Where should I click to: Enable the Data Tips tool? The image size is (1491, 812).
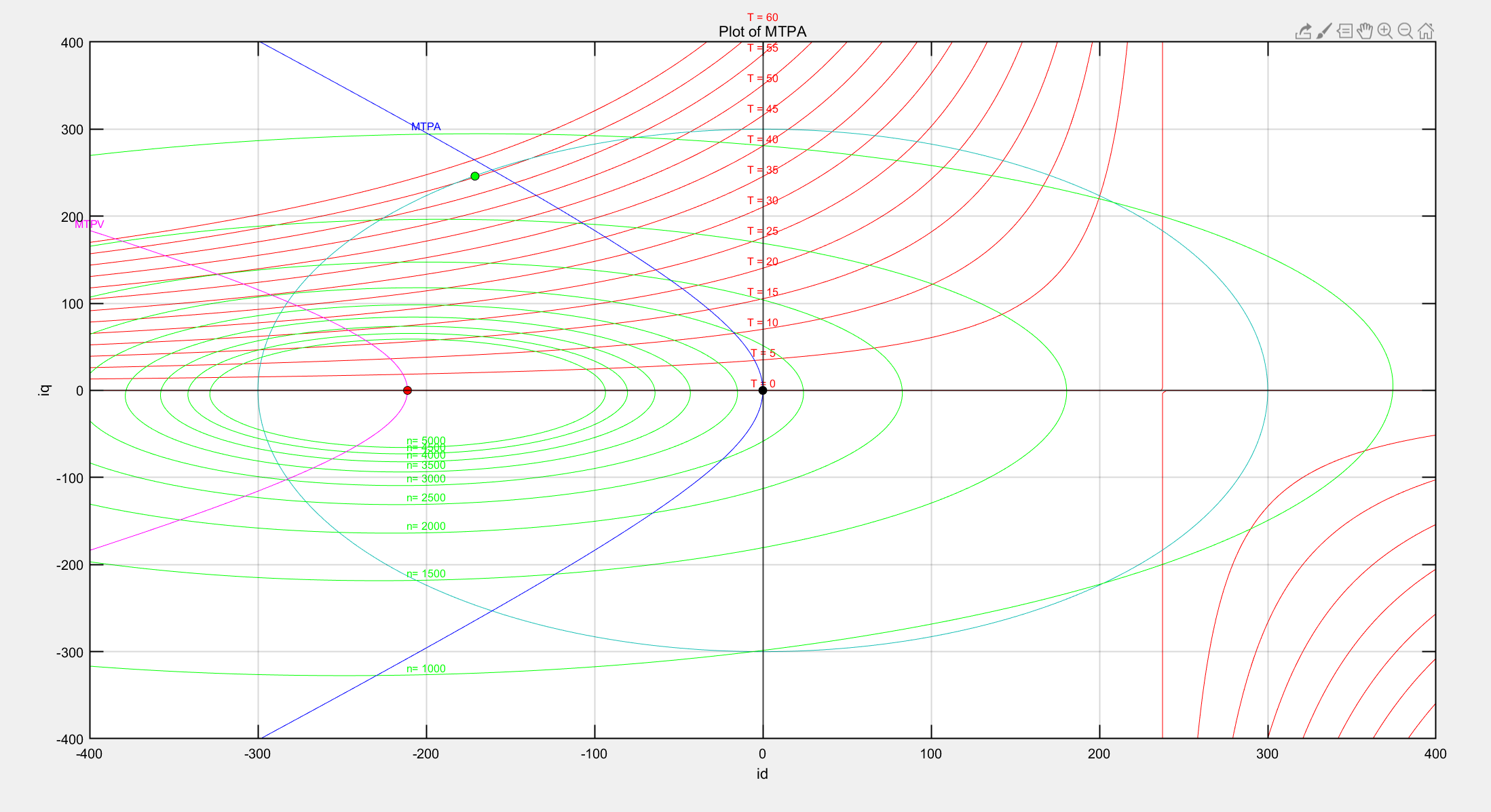pos(1344,31)
